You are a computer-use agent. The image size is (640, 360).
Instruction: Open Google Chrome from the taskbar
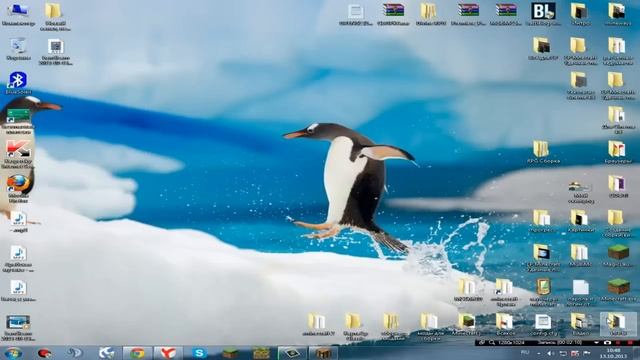(137, 353)
